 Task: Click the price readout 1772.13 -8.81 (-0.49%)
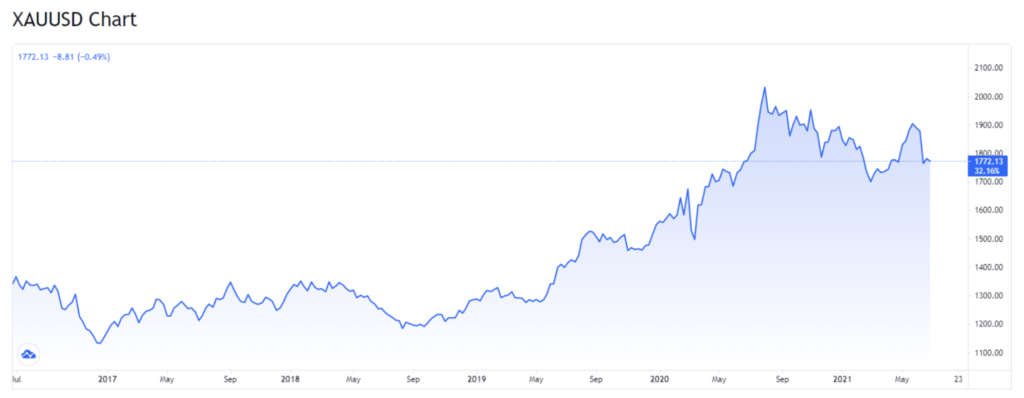pyautogui.click(x=63, y=58)
